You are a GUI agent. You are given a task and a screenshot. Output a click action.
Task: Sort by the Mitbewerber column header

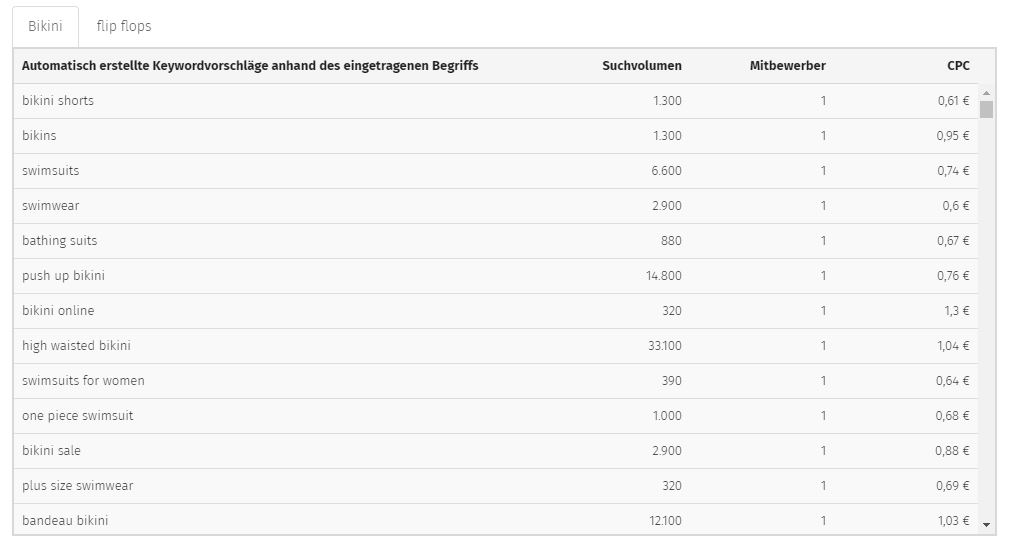pos(787,66)
